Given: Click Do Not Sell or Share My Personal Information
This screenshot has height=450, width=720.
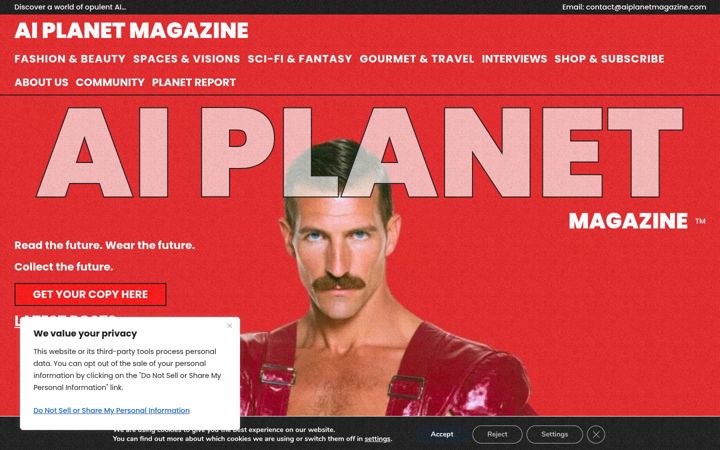Looking at the screenshot, I should click(112, 411).
